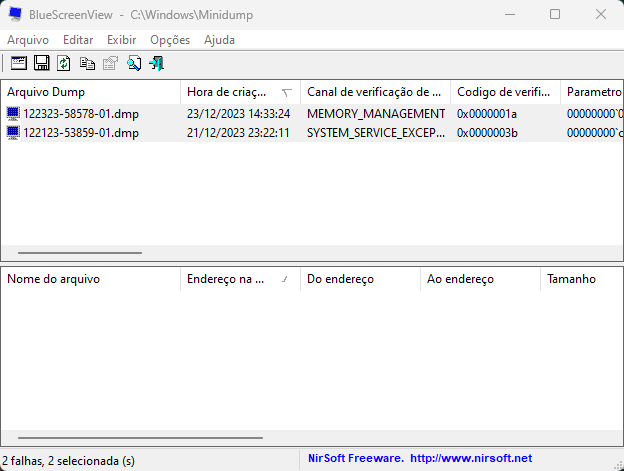The width and height of the screenshot is (624, 471).
Task: Sort by Nome do arquivo column header
Action: click(91, 279)
